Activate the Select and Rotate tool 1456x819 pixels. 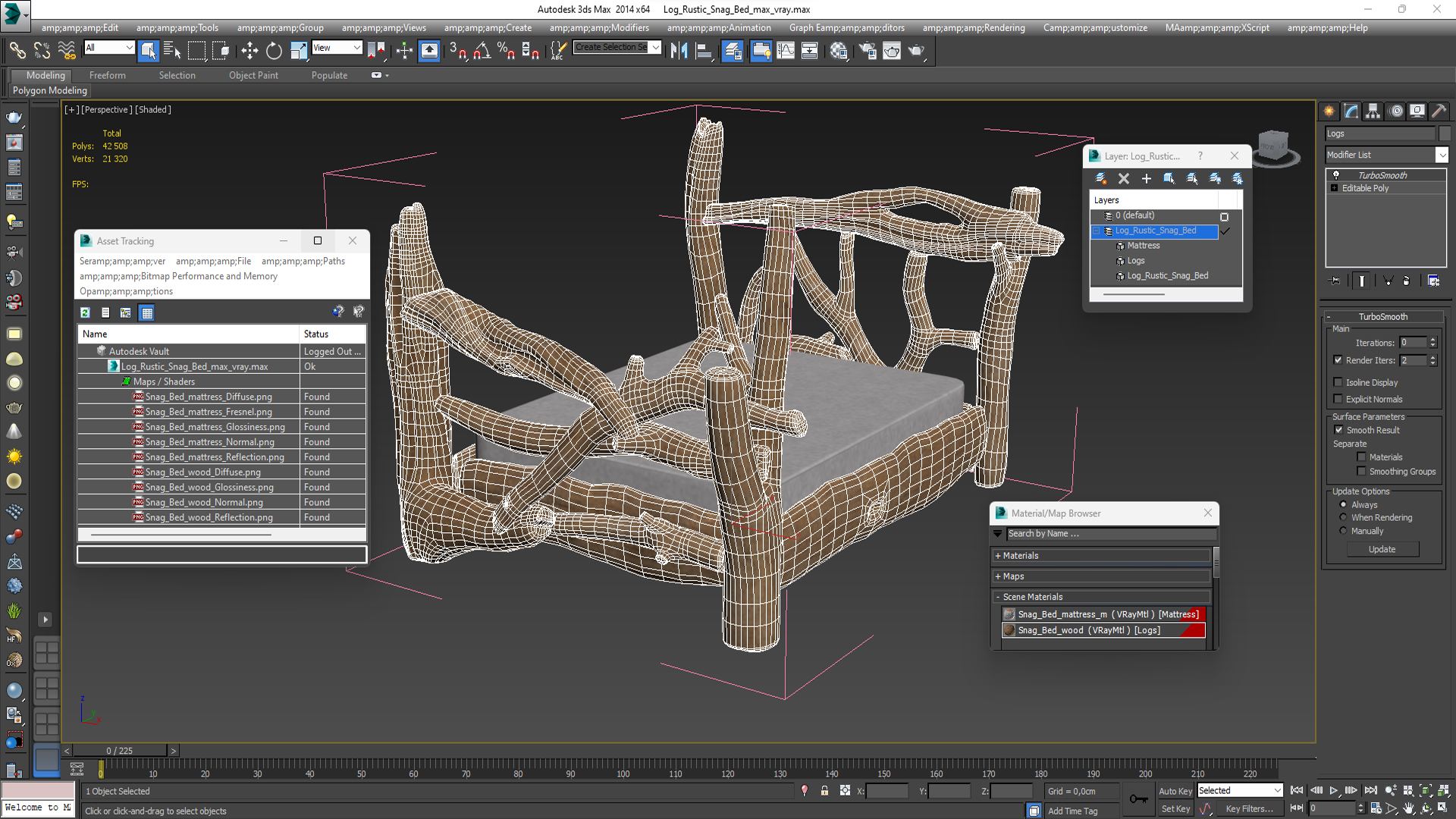(x=274, y=51)
